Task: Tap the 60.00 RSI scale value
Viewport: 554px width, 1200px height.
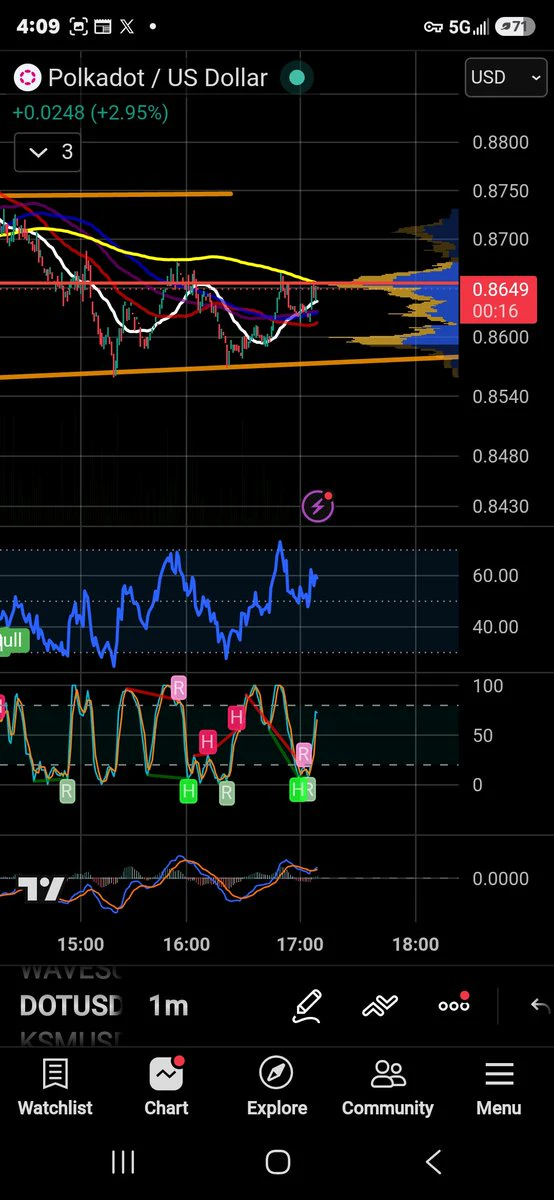Action: pos(494,576)
